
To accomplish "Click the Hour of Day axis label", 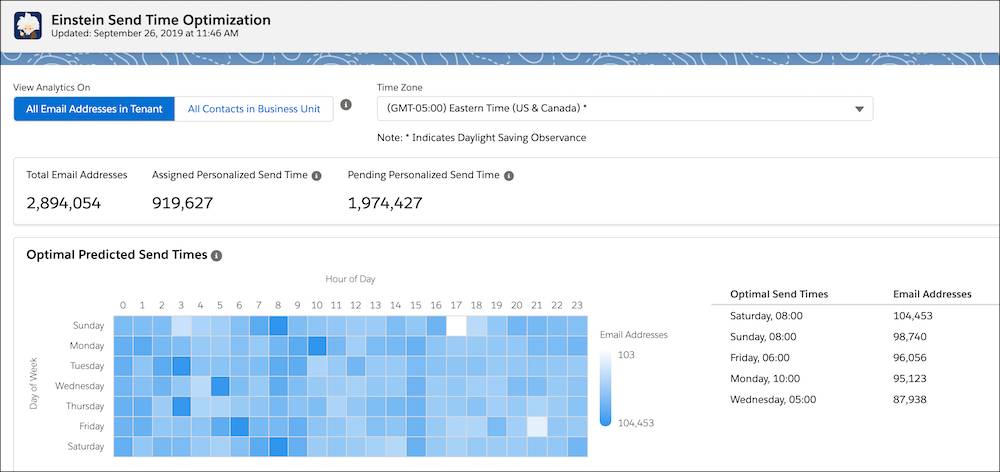I will tap(350, 279).
